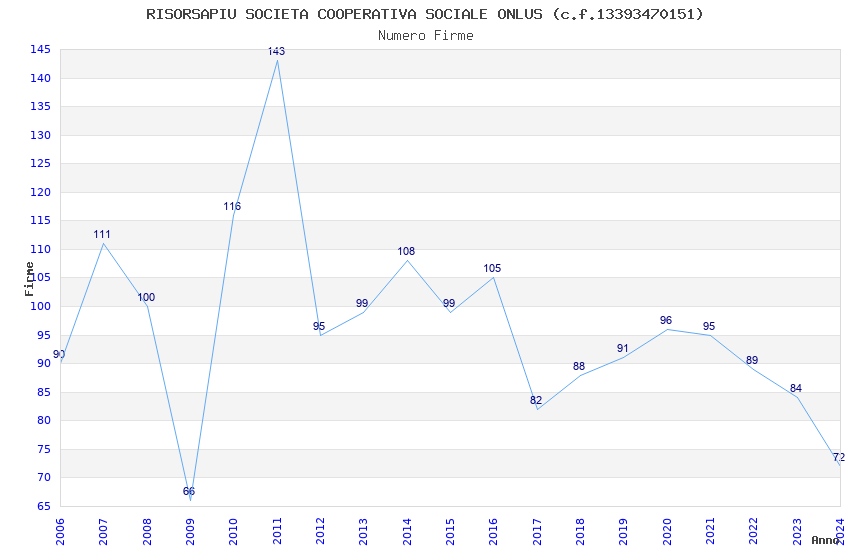Click the data label 108 for 2014

(x=406, y=251)
